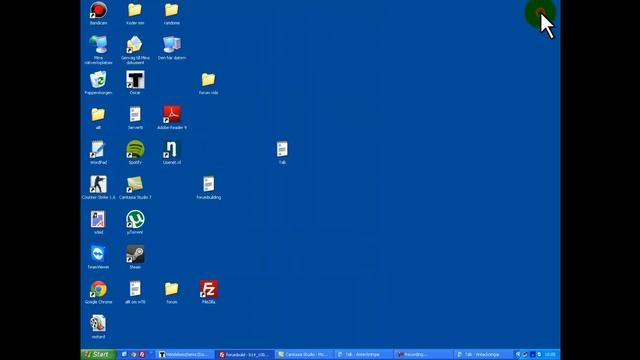The height and width of the screenshot is (360, 640).
Task: Click the system tray clock
Action: click(550, 355)
